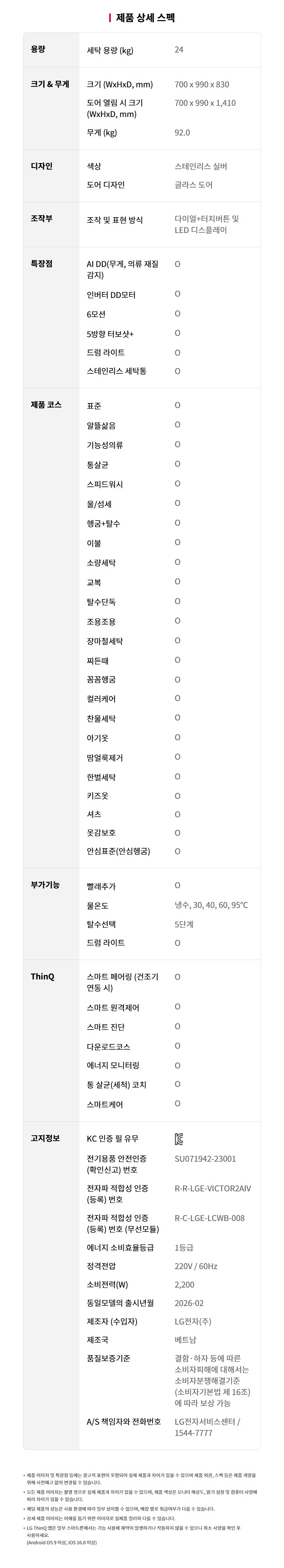Click the 부가기능 section heading
Viewport: 284px width, 1568px height.
45,885
